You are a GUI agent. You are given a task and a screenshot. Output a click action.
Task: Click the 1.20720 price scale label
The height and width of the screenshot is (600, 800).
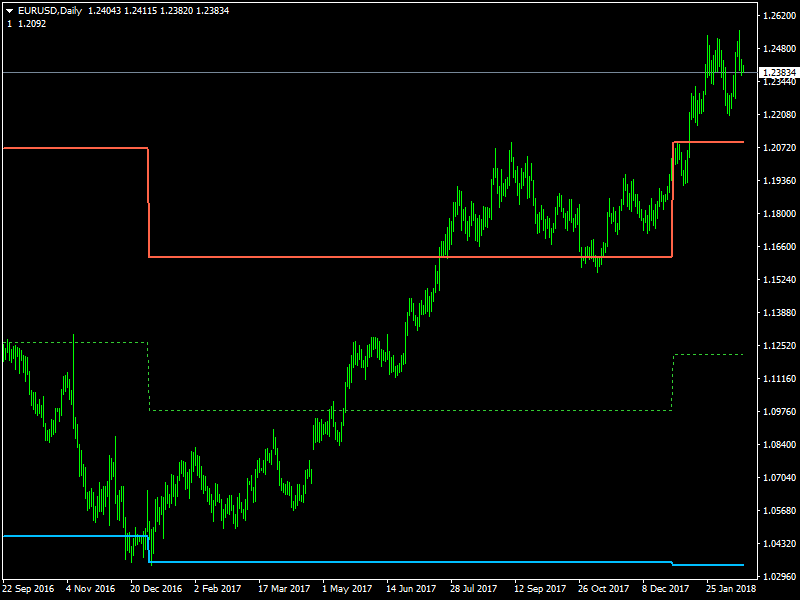click(778, 148)
